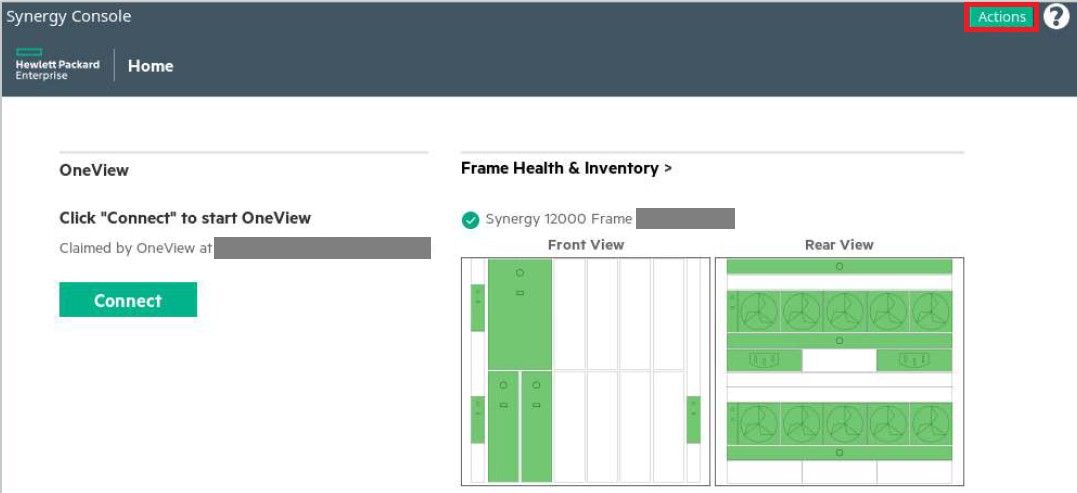Click the "Front View" label
This screenshot has height=493, width=1077.
pos(586,244)
